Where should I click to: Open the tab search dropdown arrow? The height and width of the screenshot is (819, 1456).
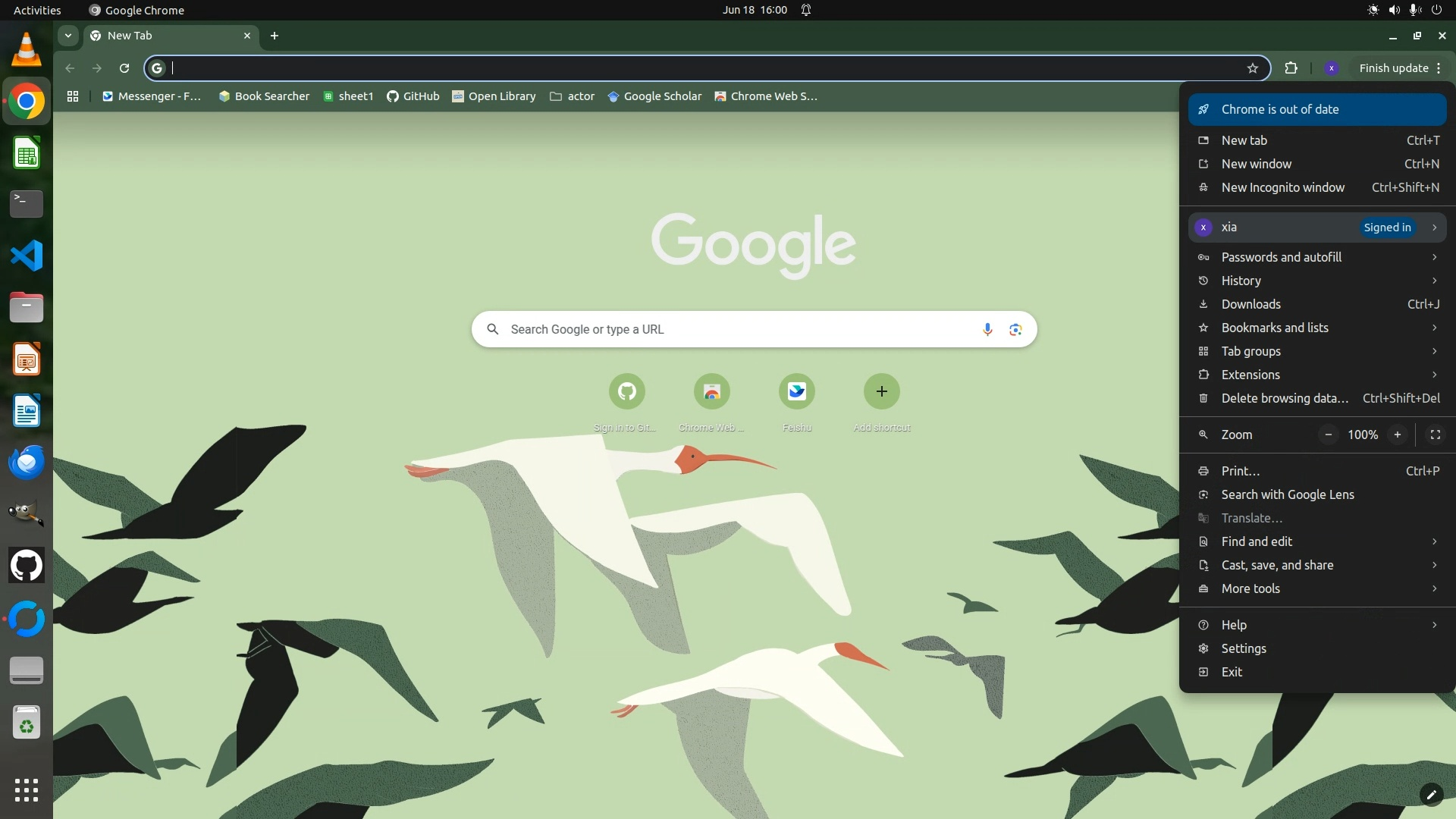(x=68, y=36)
